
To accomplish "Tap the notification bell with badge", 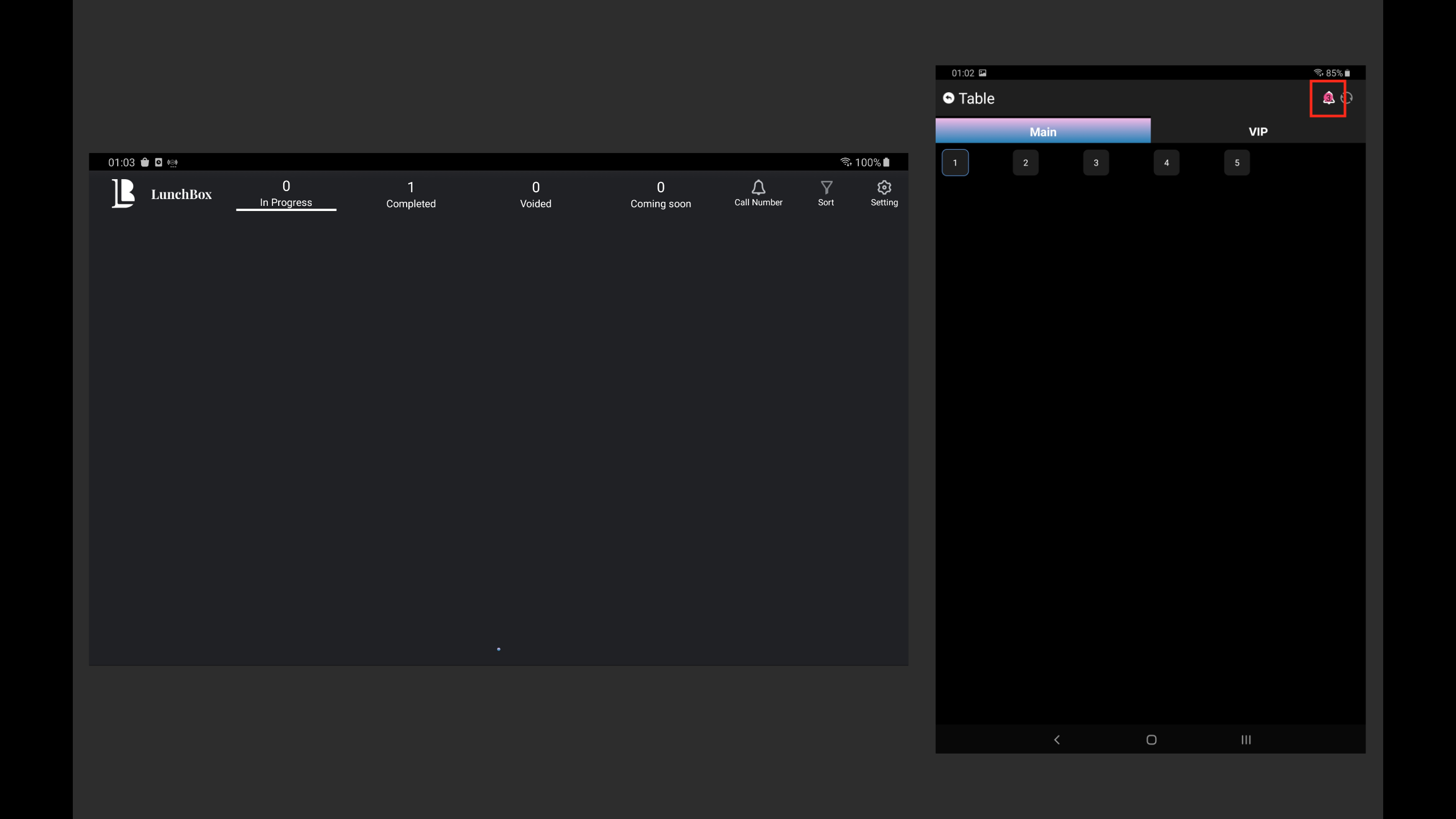I will (1328, 98).
